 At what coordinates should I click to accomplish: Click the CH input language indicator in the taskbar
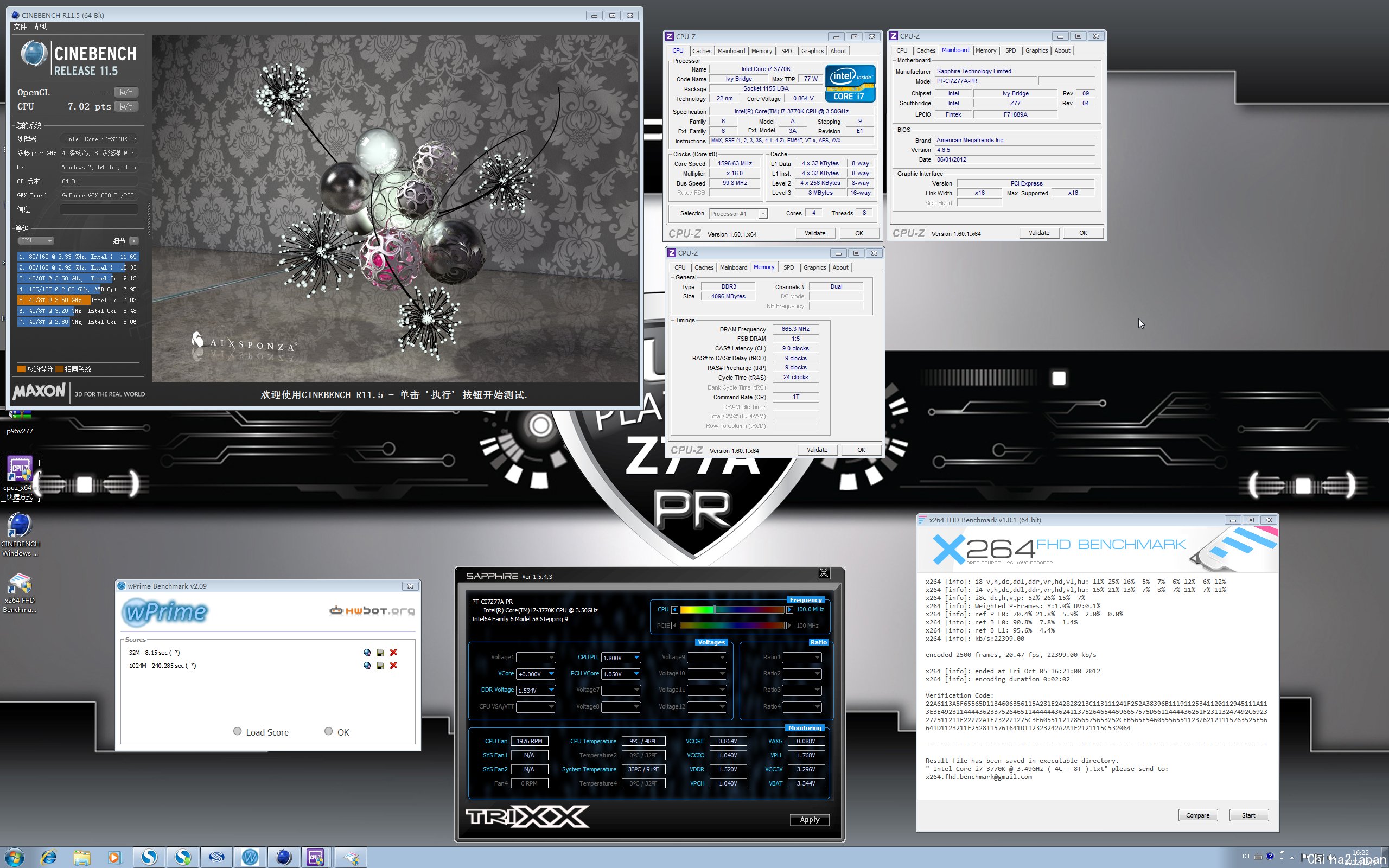pyautogui.click(x=1246, y=857)
